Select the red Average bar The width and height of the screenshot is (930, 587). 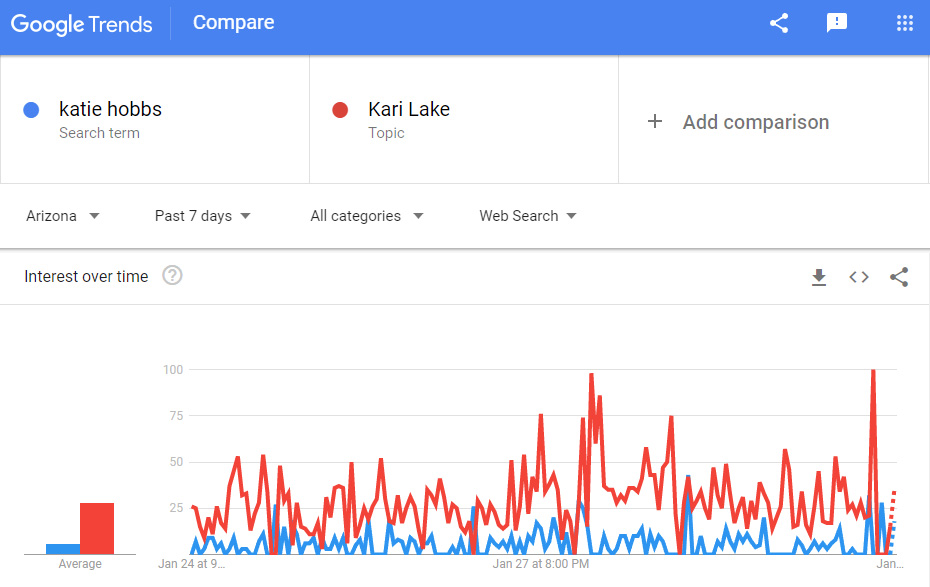(97, 528)
